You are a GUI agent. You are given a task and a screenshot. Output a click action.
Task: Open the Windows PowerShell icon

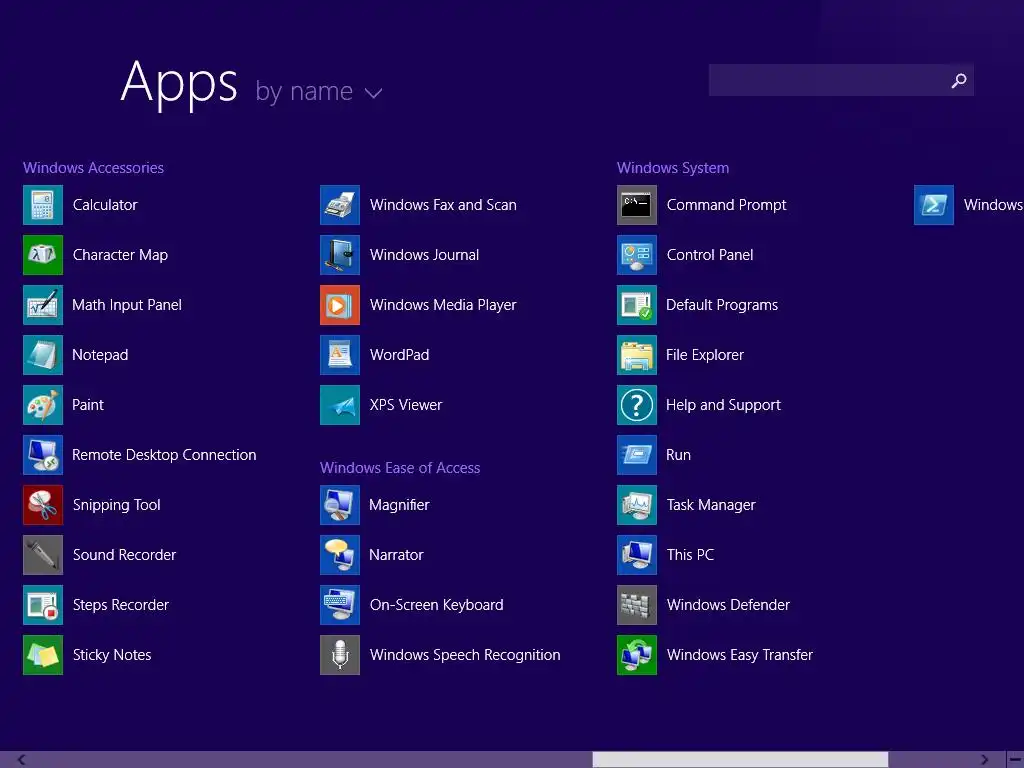934,205
